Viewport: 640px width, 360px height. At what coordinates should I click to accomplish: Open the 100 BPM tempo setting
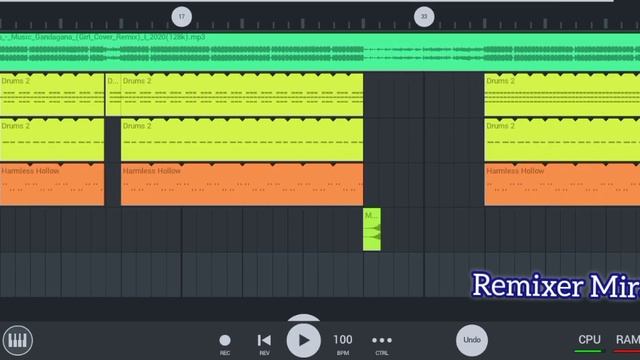point(343,344)
